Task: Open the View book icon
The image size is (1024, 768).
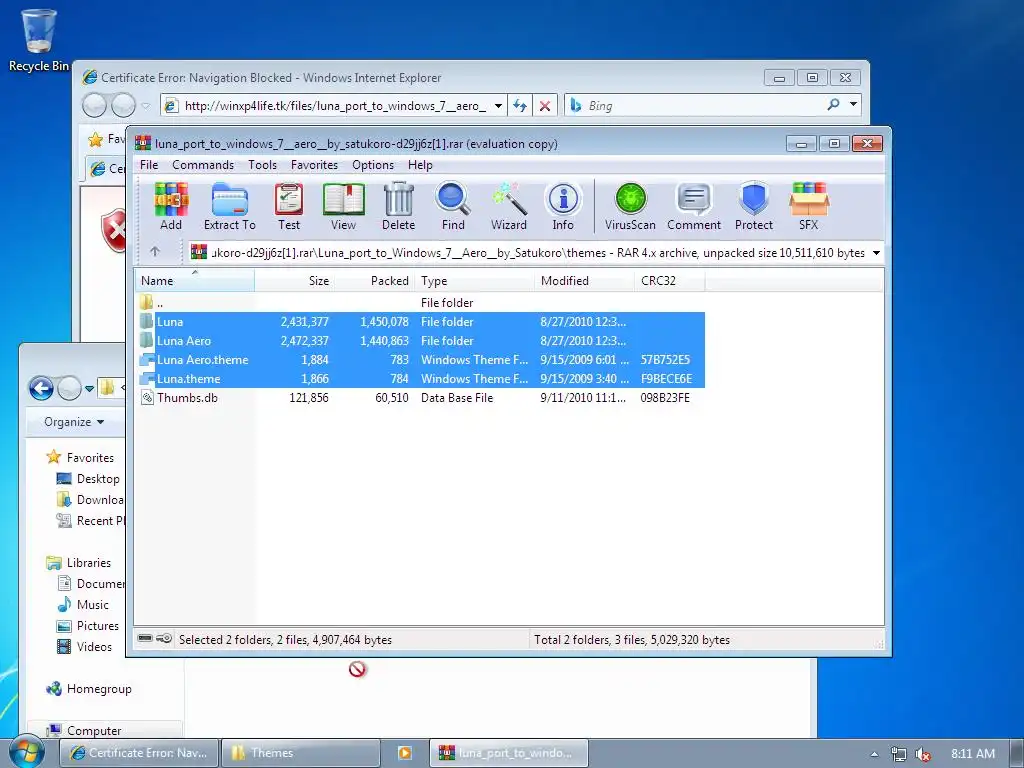Action: pos(344,206)
